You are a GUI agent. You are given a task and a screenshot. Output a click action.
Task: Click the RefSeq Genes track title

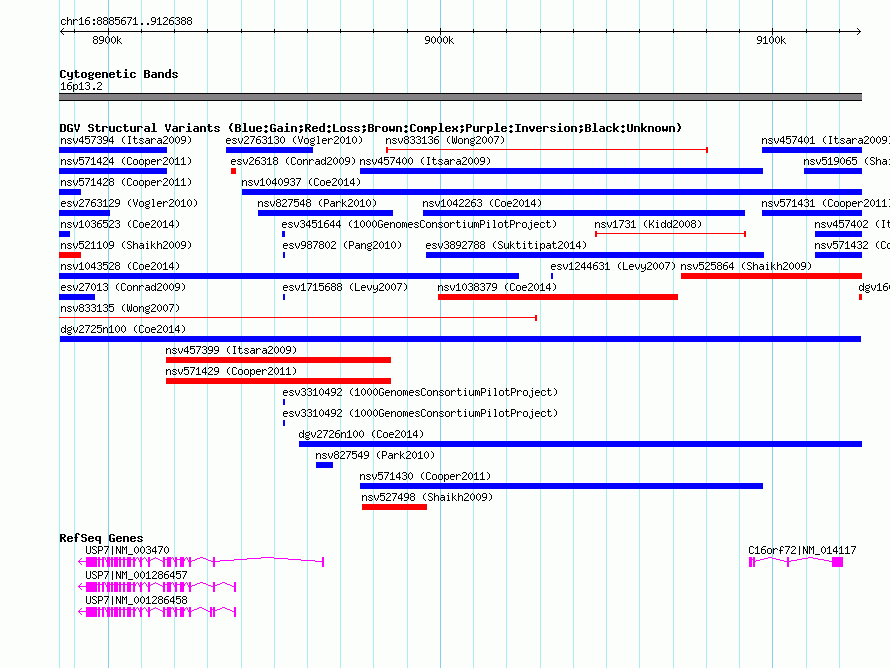[x=101, y=538]
